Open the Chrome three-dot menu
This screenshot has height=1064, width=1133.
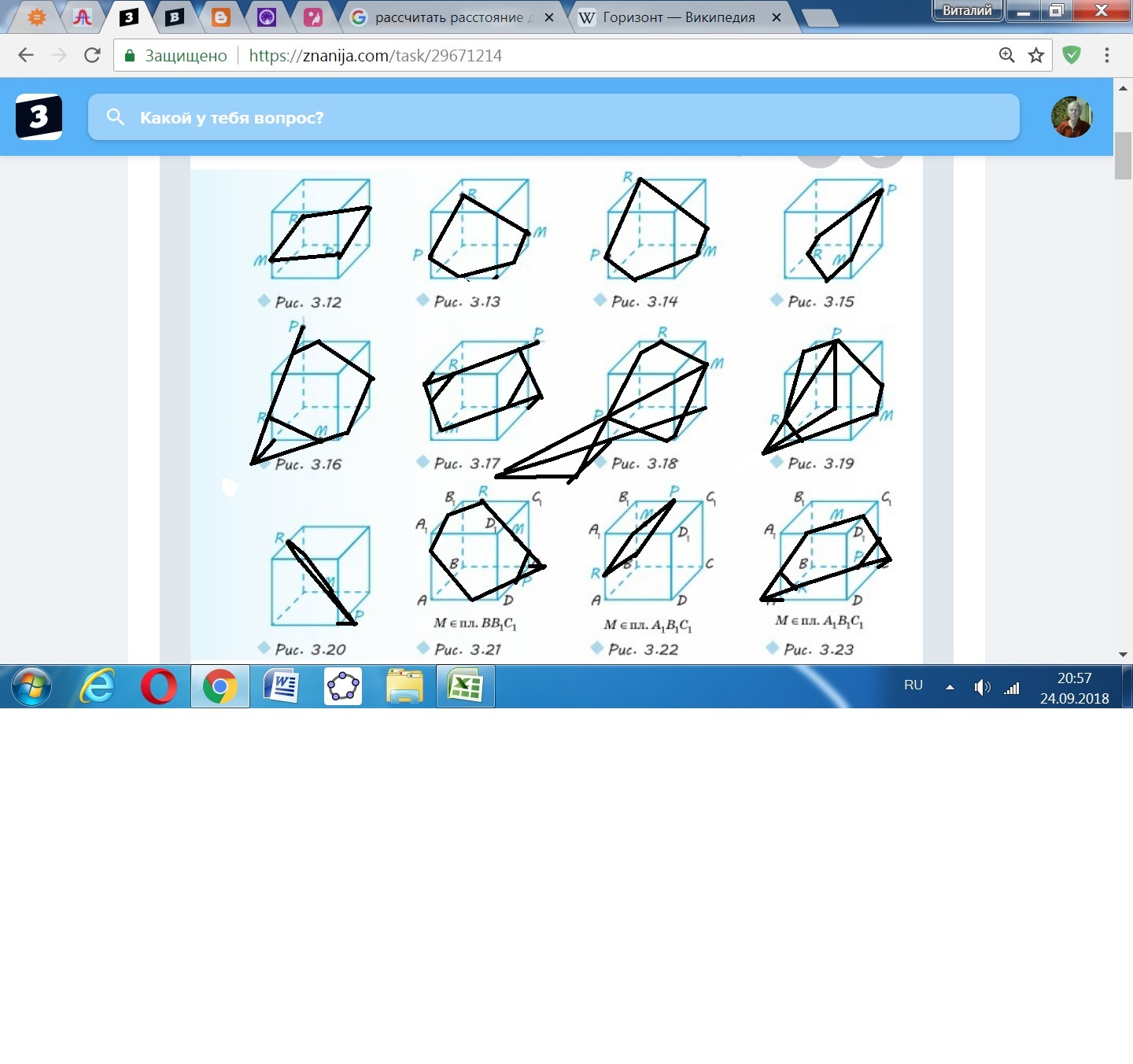pyautogui.click(x=1107, y=55)
